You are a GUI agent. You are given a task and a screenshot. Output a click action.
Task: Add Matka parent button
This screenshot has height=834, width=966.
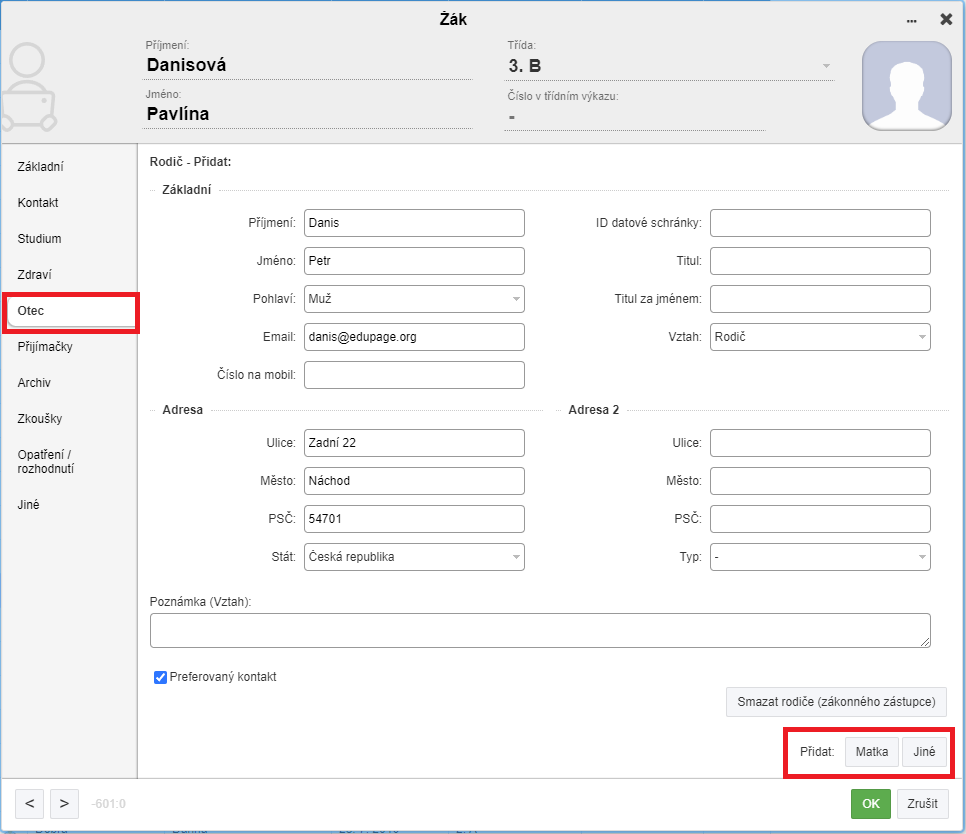(x=872, y=751)
